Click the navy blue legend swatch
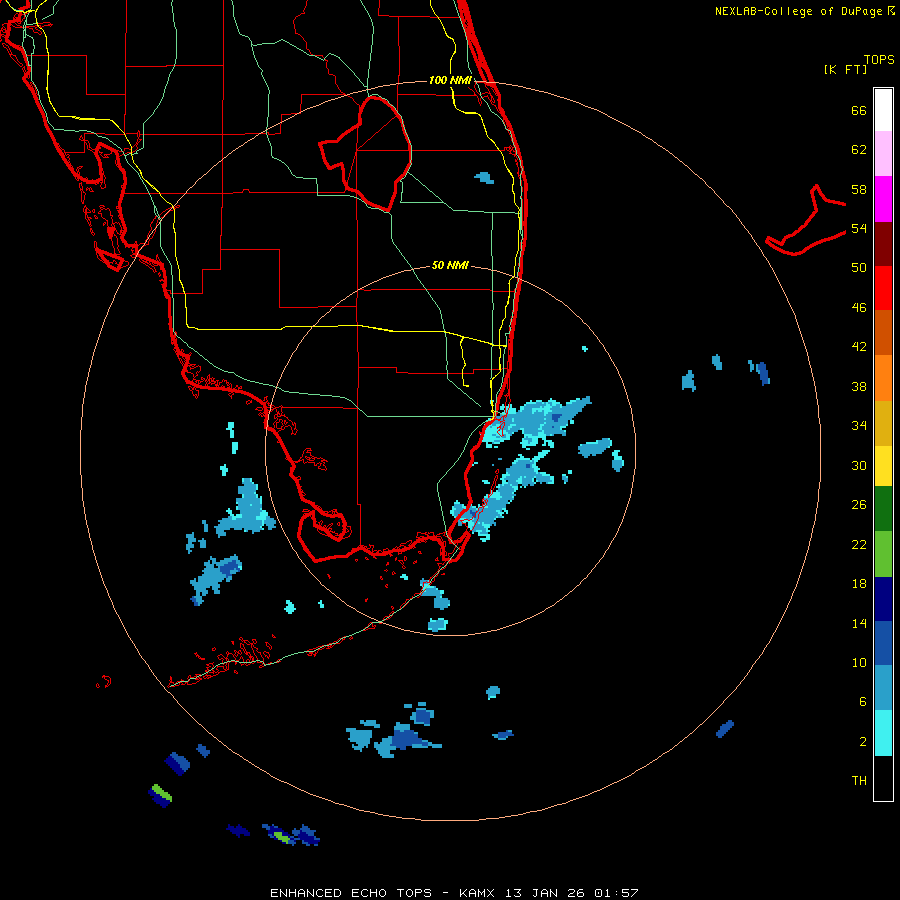This screenshot has width=900, height=900. [883, 599]
